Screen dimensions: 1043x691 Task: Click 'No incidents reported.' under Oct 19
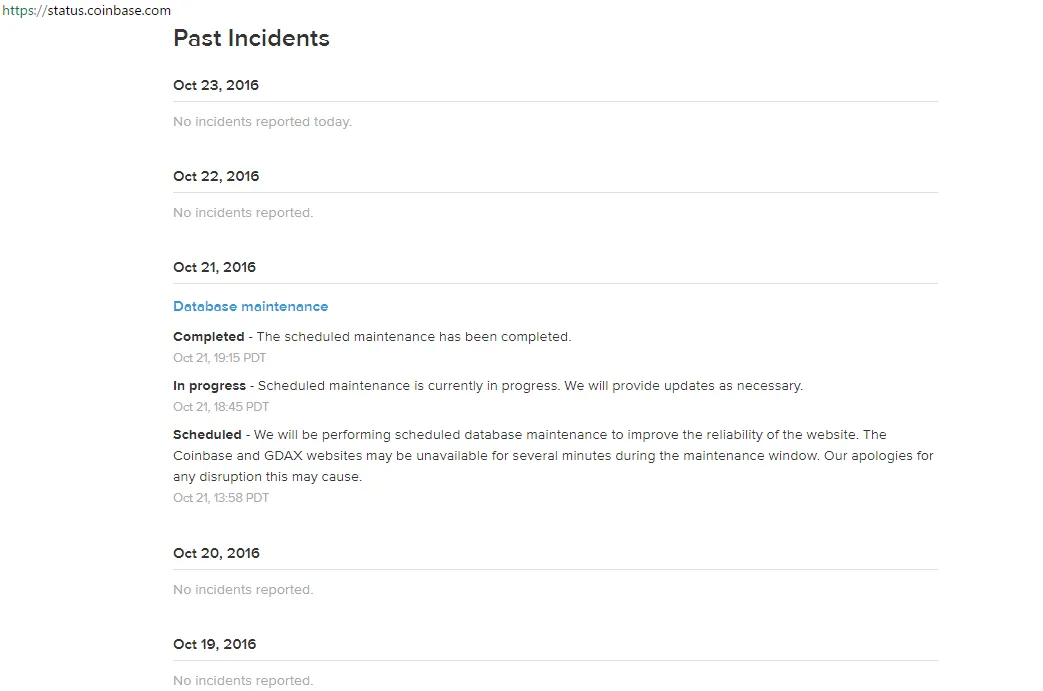point(243,681)
